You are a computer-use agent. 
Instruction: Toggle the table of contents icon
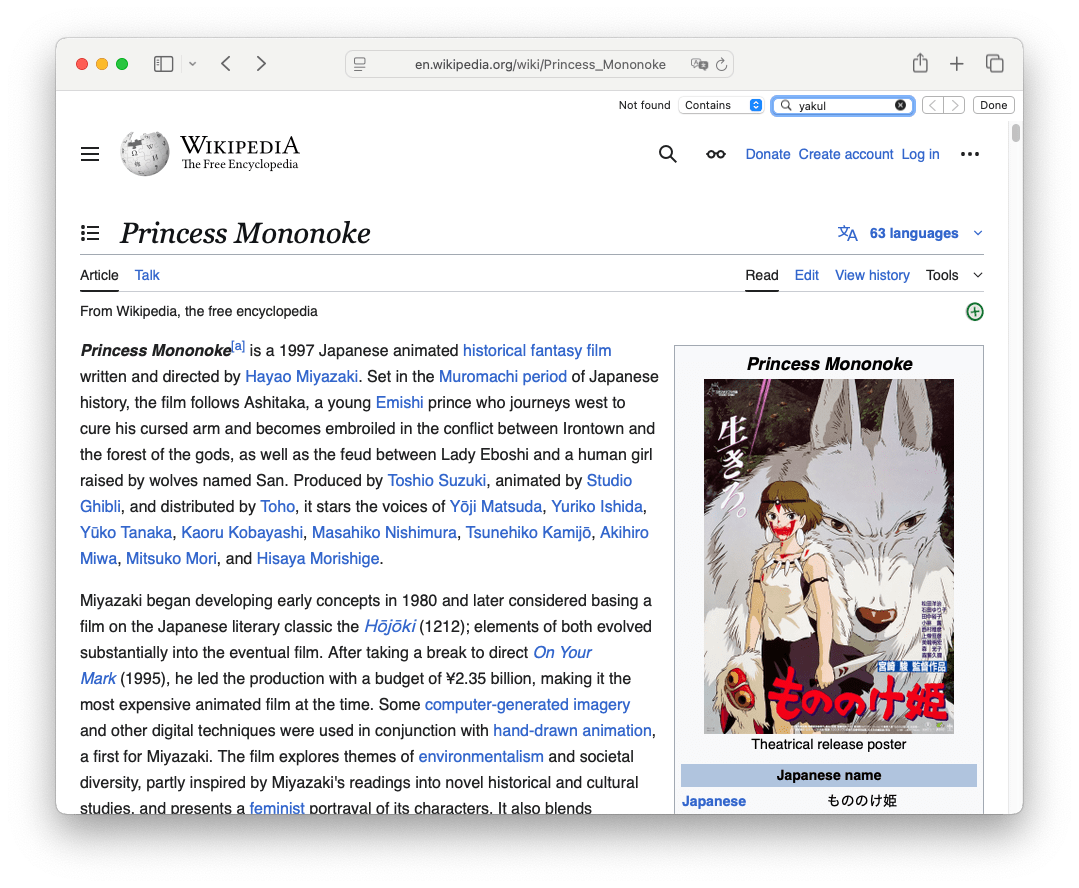(90, 233)
